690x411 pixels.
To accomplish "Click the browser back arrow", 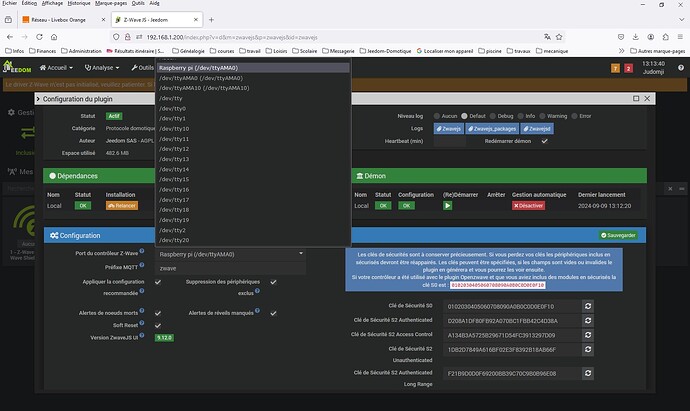I will click(x=10, y=37).
